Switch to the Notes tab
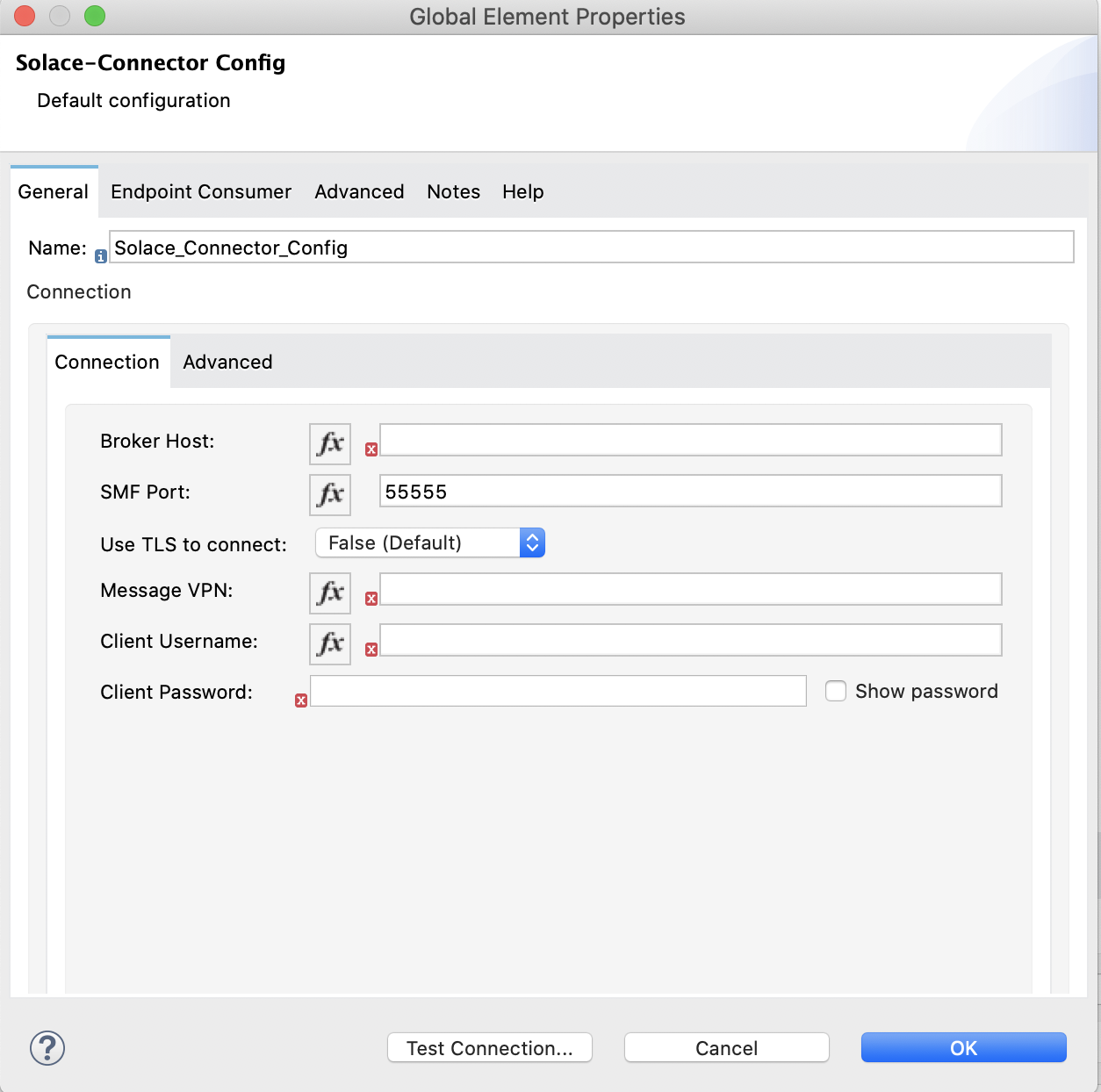 coord(453,192)
